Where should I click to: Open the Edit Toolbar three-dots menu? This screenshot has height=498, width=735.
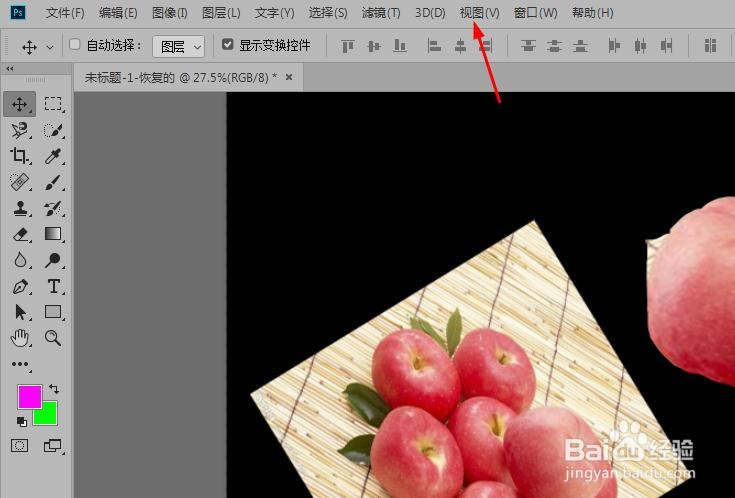click(20, 364)
